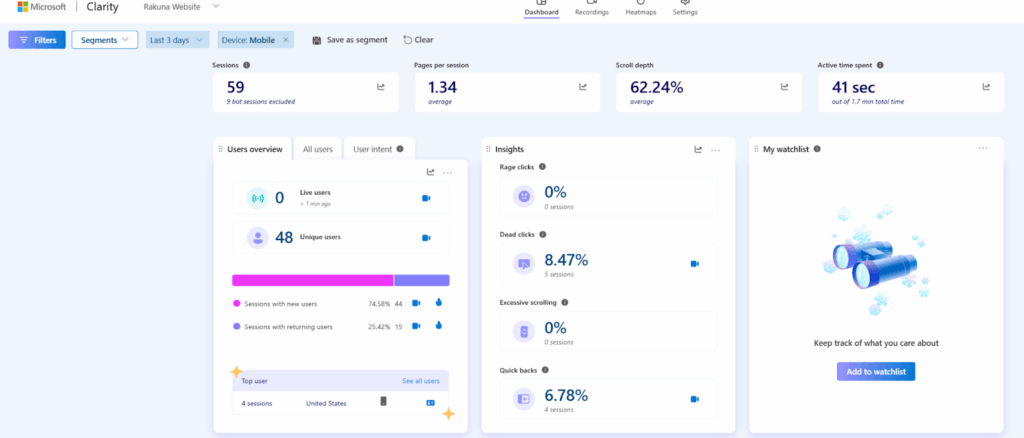Open heatmap for returning users sessions
Screen dimensions: 1024x438
(x=438, y=326)
